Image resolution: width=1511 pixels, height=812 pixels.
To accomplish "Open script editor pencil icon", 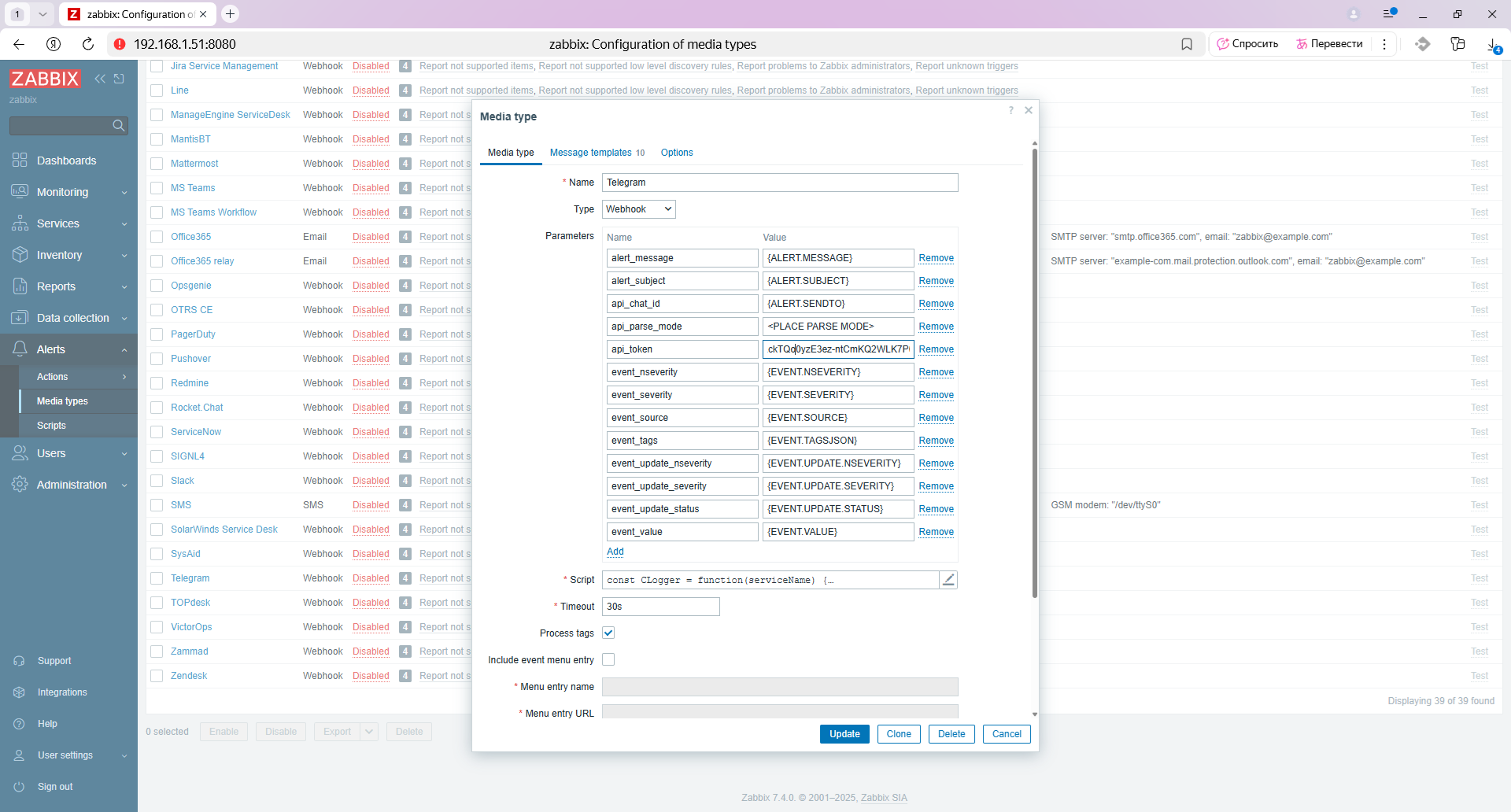I will (x=948, y=580).
